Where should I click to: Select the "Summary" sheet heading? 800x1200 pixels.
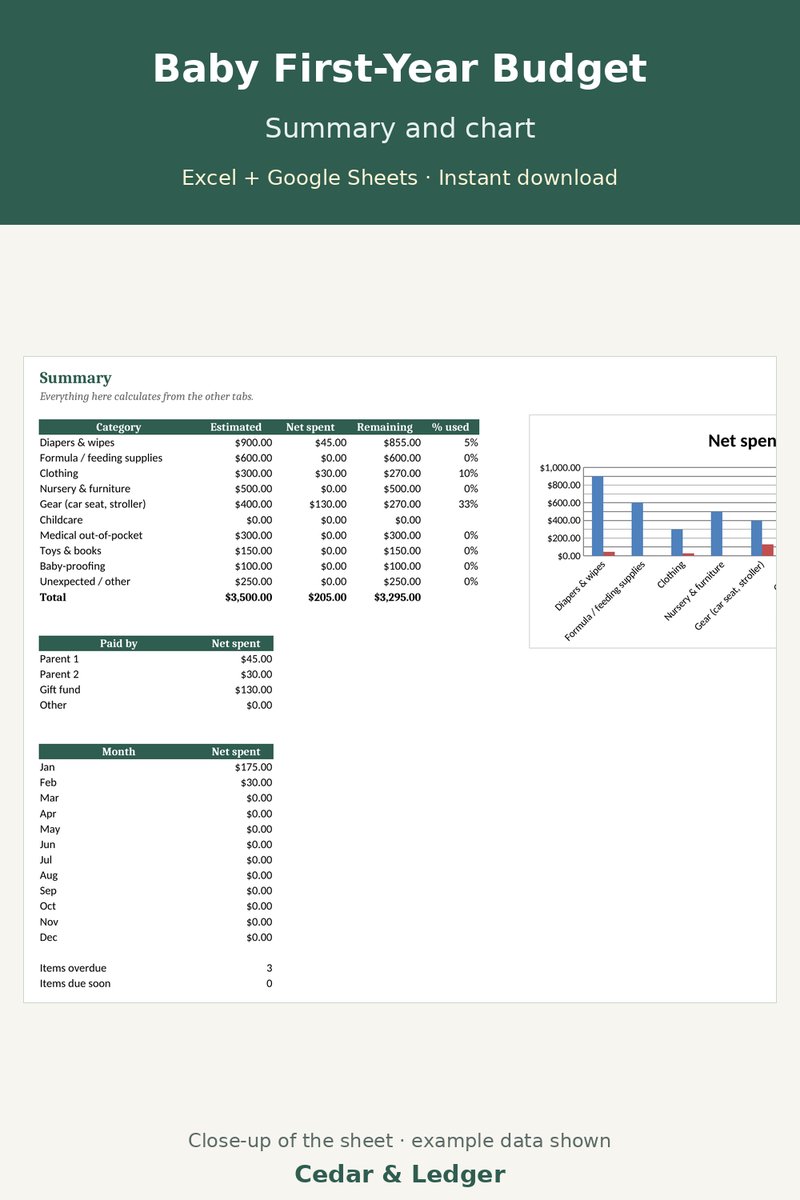tap(75, 378)
